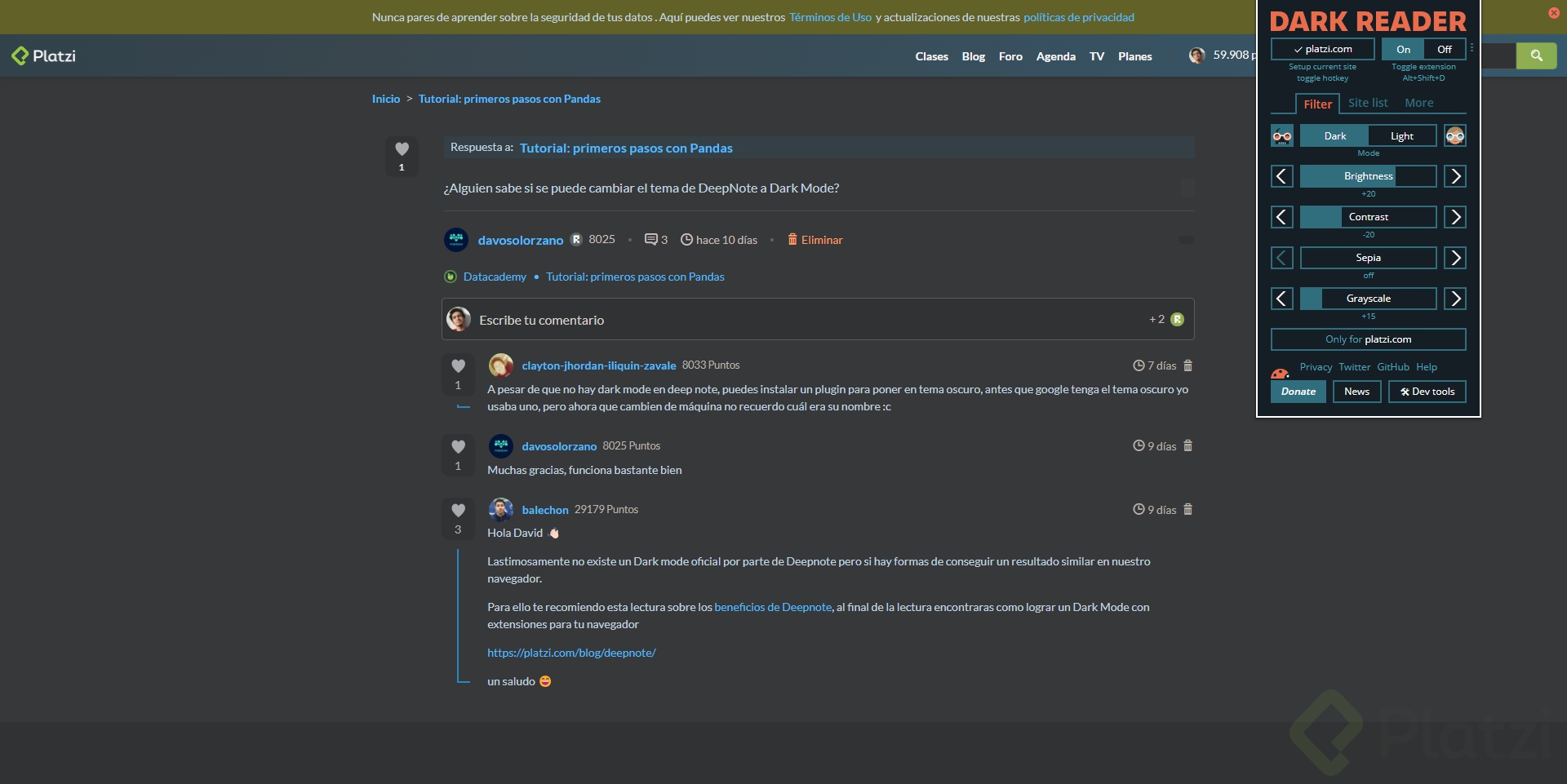Click davosolorzano's avatar on the question

click(456, 240)
